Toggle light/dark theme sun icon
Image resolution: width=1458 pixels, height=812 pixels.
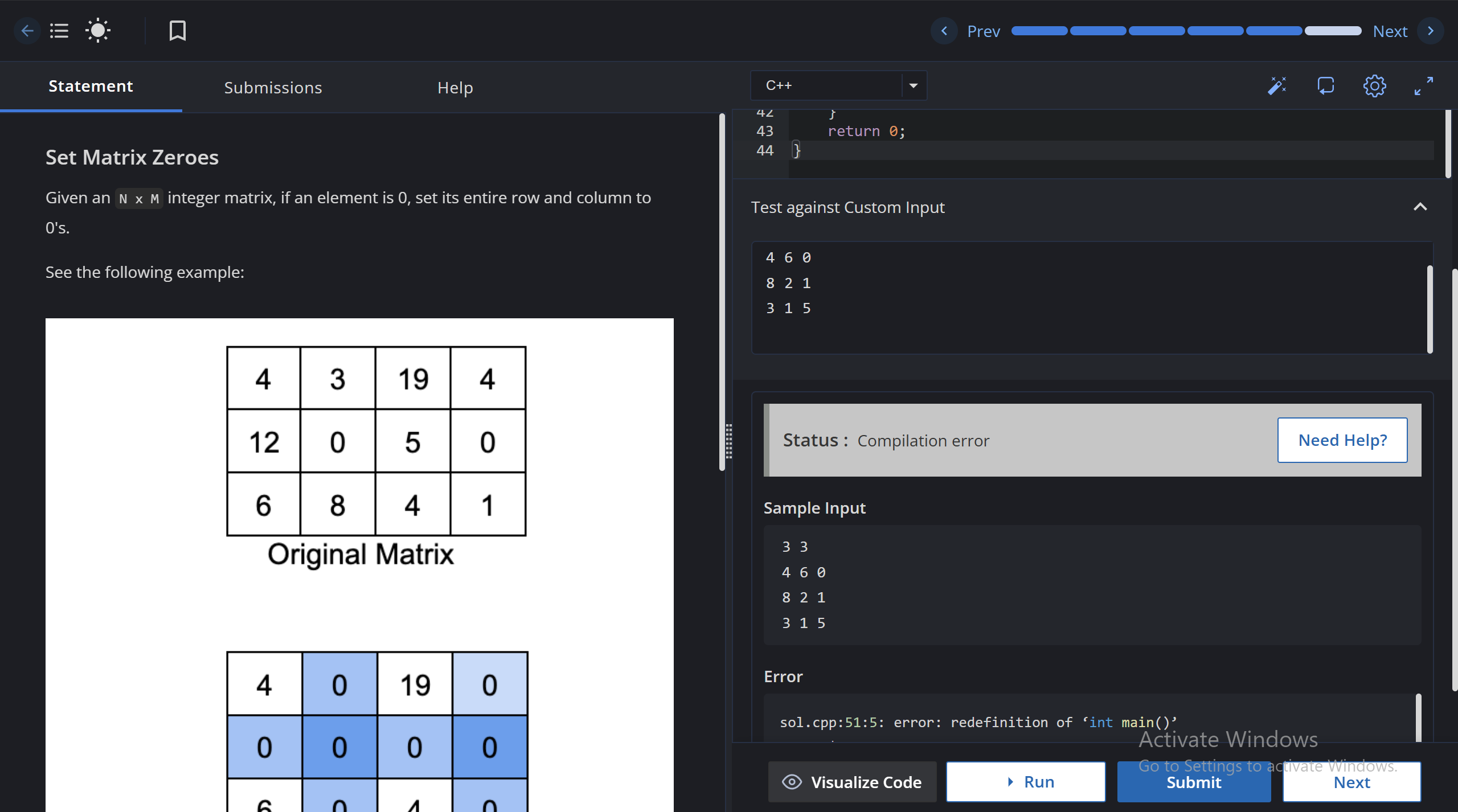[x=98, y=31]
